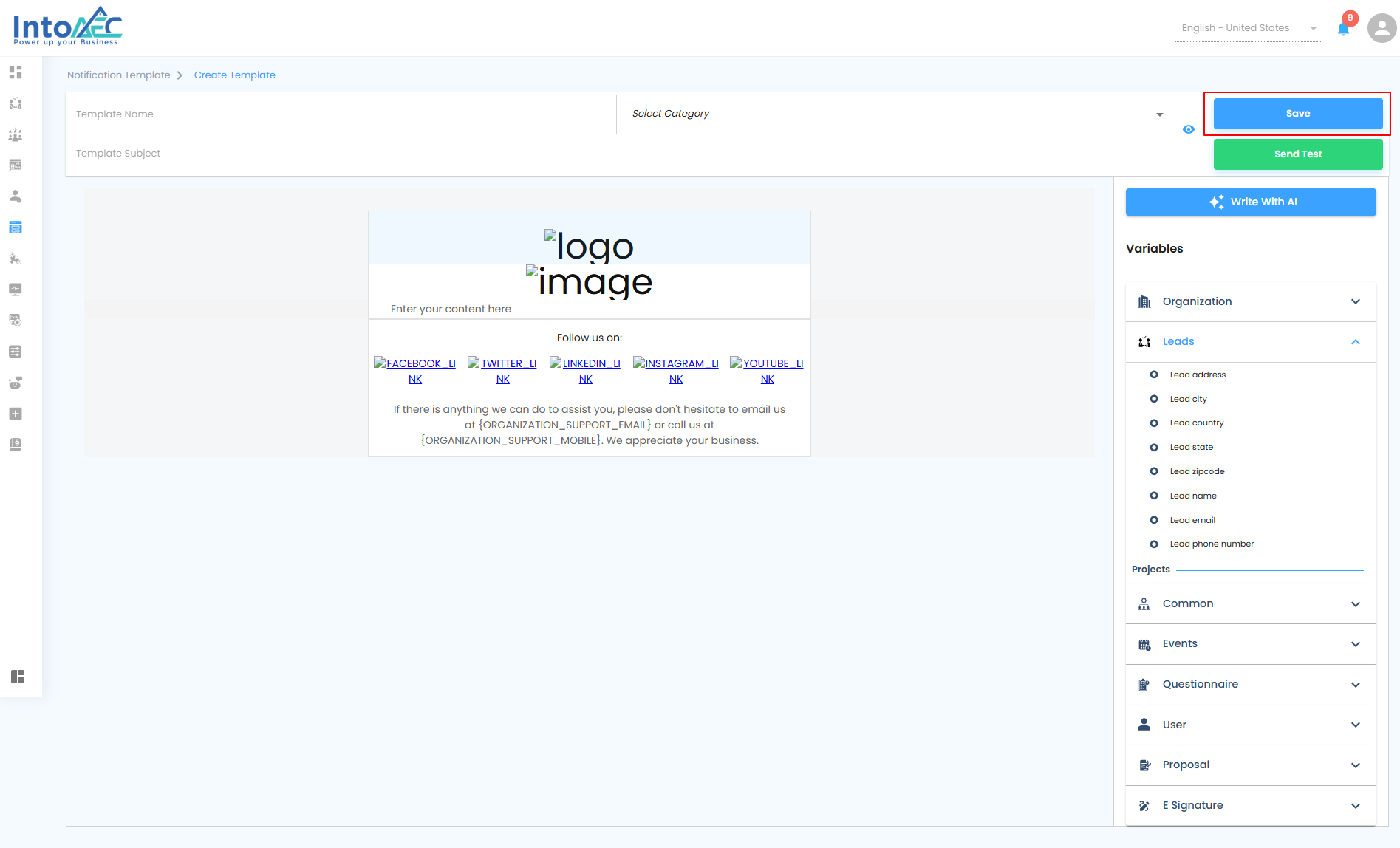Collapse the Leads section chevron
Viewport: 1400px width, 848px height.
(x=1356, y=342)
